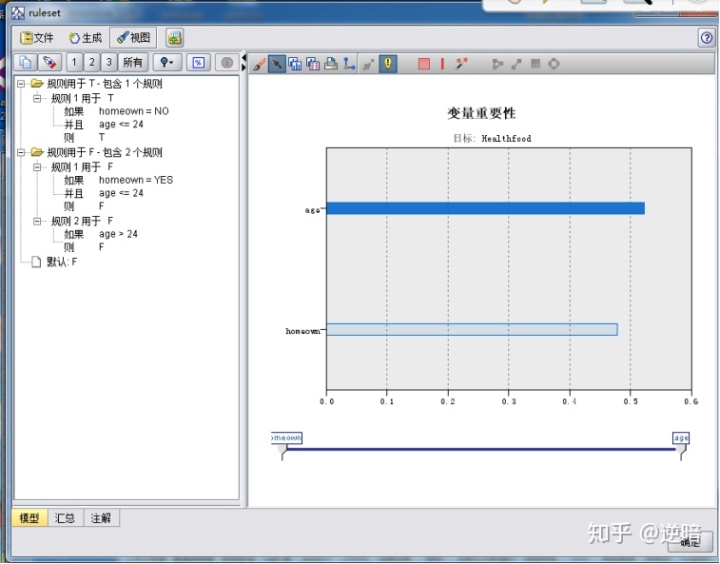Click the copy chart visualization icon
720x564 pixels.
tap(295, 64)
